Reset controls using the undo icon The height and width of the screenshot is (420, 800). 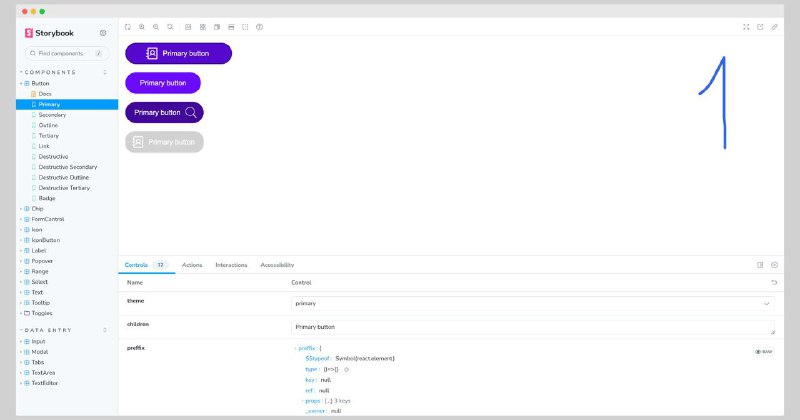pos(774,282)
